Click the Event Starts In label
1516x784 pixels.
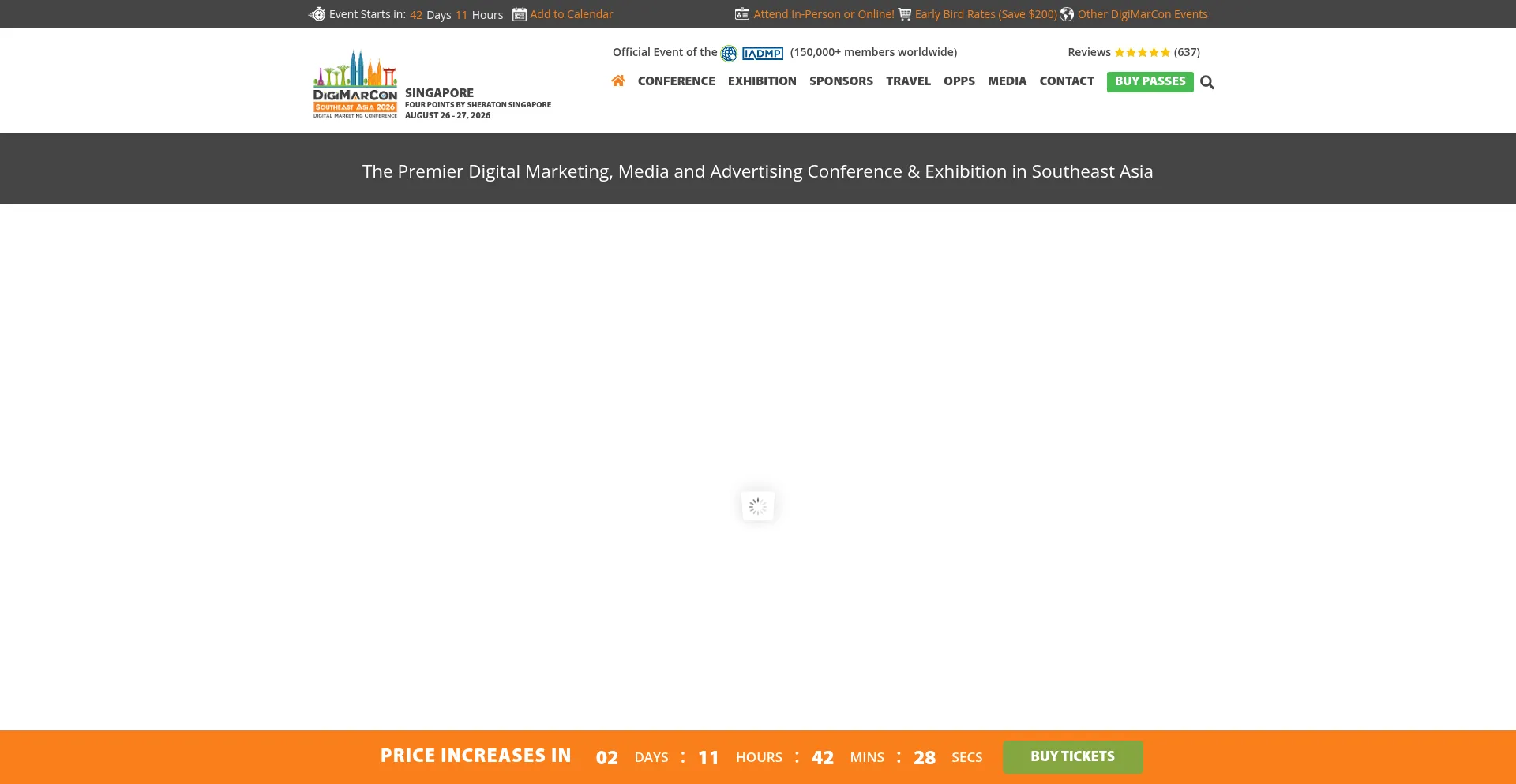367,14
